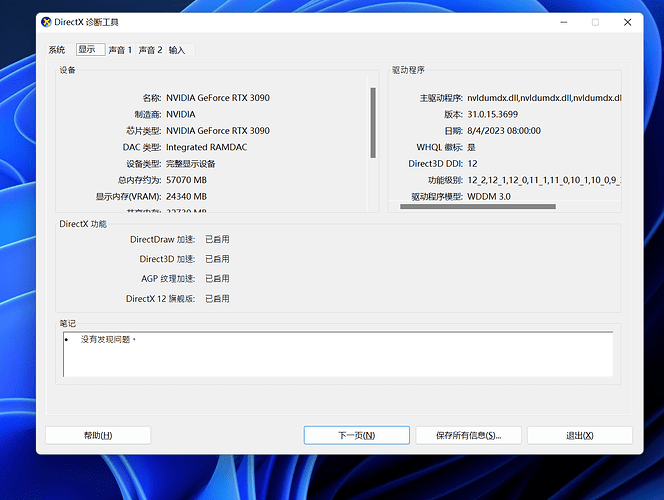Image resolution: width=664 pixels, height=500 pixels.
Task: Click inside the 笔记 notes text box
Action: 338,354
